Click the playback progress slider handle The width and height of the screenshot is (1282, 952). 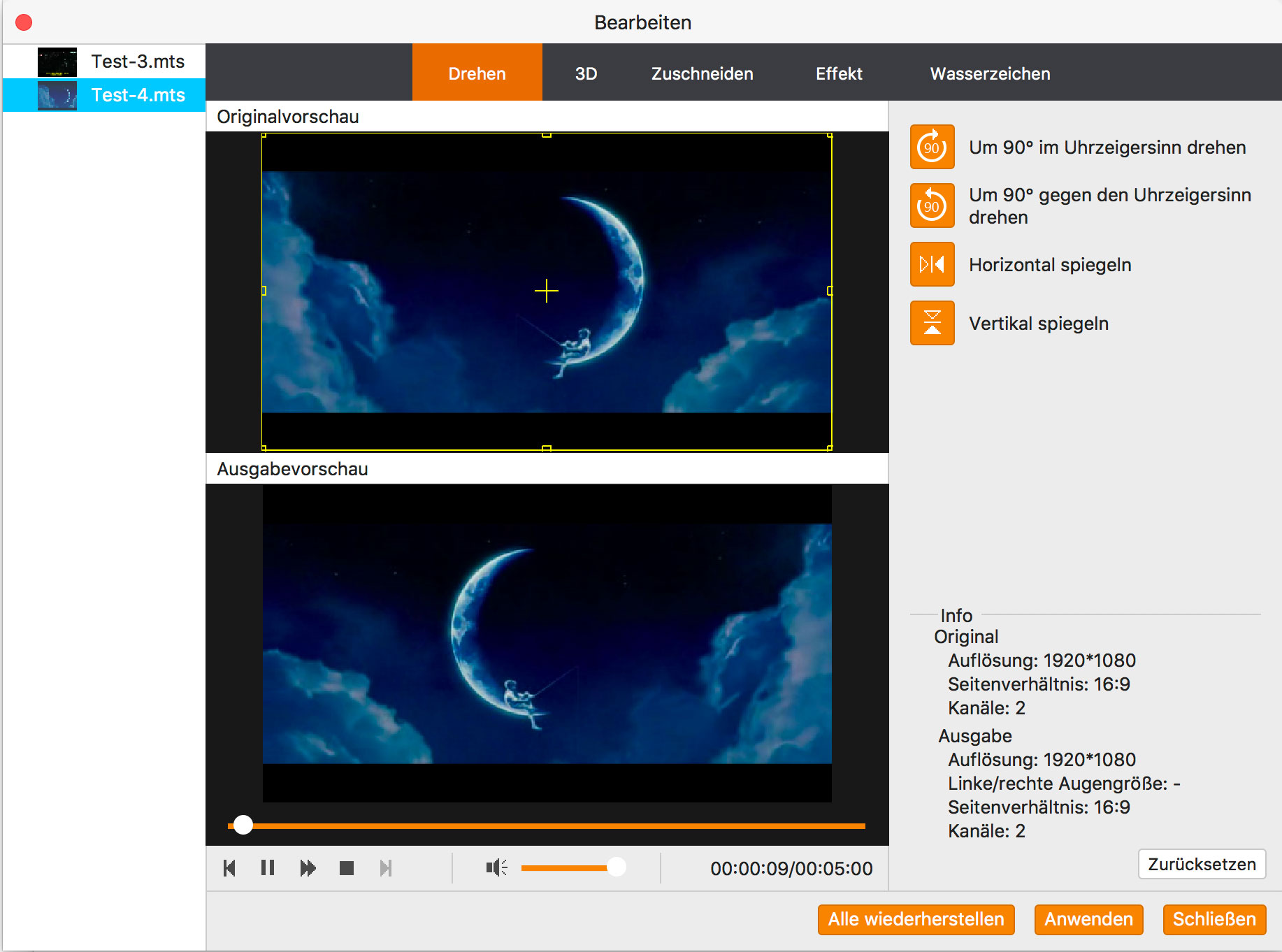pos(243,825)
